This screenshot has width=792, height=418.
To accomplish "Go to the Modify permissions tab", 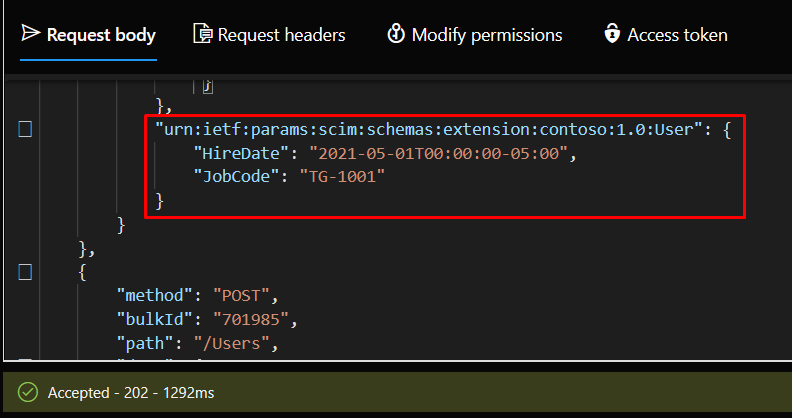I will (487, 35).
